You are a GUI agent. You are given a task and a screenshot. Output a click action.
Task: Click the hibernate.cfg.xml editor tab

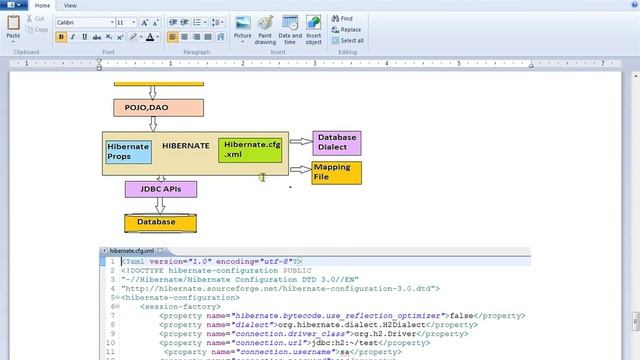pos(132,251)
